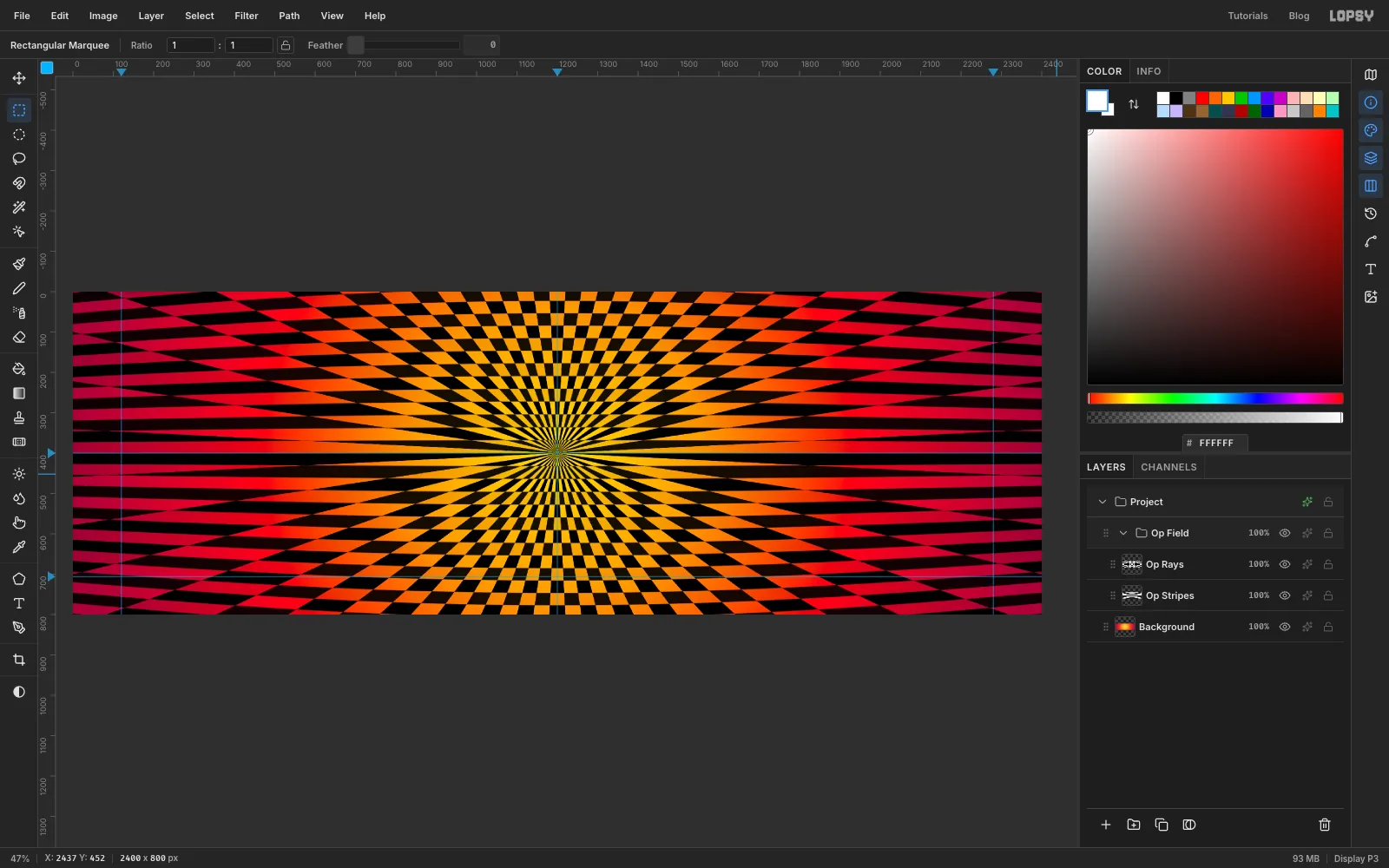The height and width of the screenshot is (868, 1389).
Task: Hide the Op Stripes layer
Action: 1285,595
